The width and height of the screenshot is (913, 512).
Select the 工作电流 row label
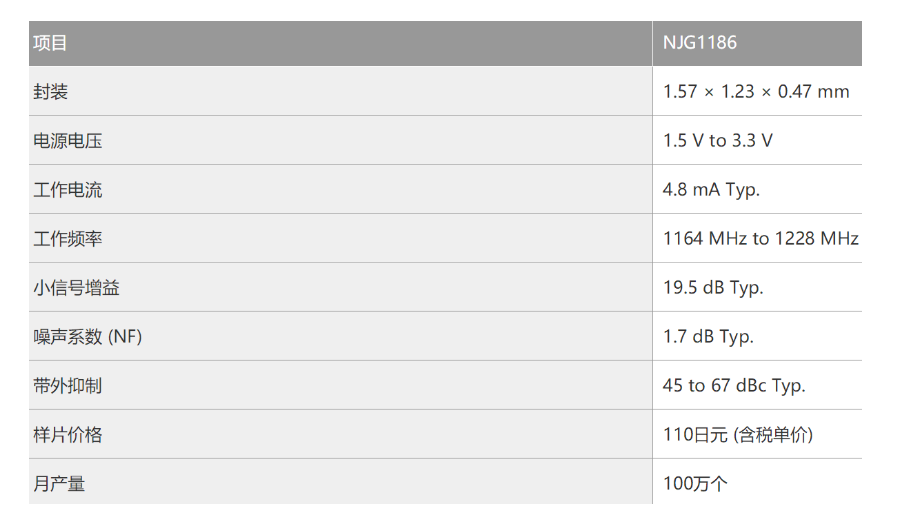click(68, 190)
